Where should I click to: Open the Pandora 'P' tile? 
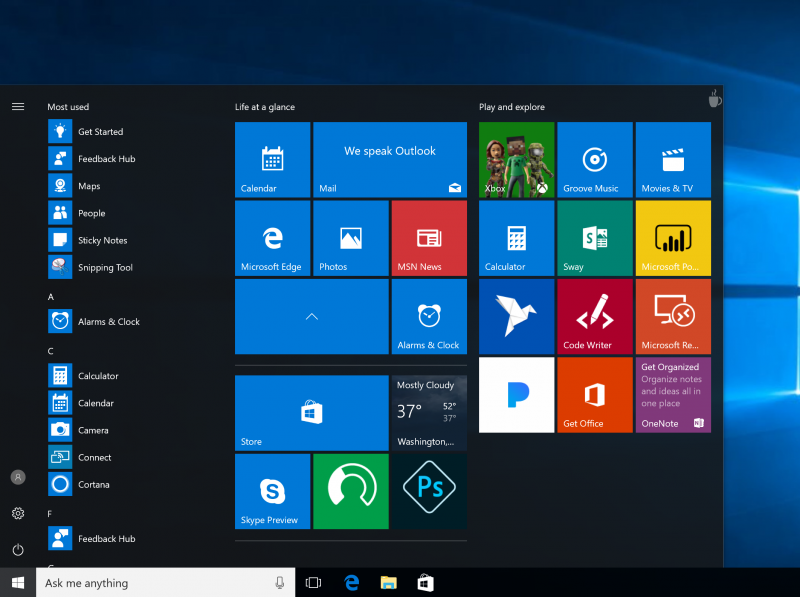click(516, 395)
